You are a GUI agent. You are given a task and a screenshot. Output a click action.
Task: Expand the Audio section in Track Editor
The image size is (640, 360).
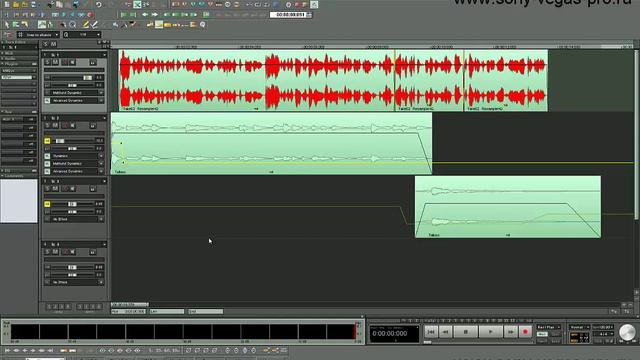click(x=3, y=58)
